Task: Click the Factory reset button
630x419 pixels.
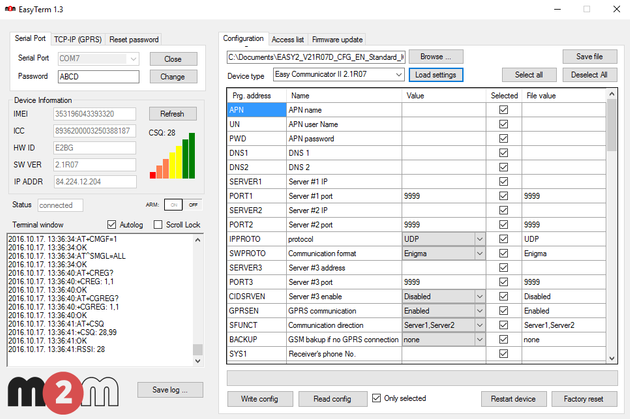Action: point(584,399)
